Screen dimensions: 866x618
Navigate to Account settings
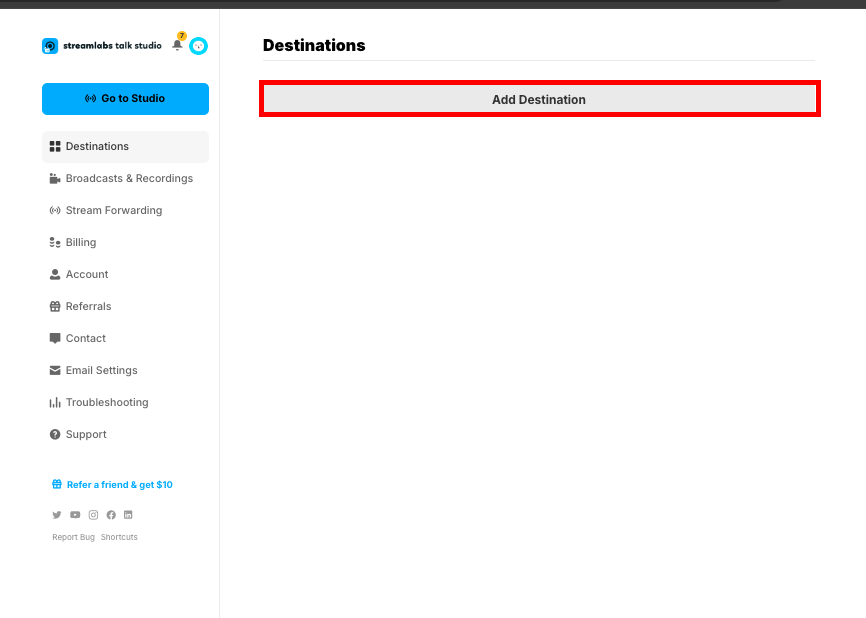coord(87,274)
